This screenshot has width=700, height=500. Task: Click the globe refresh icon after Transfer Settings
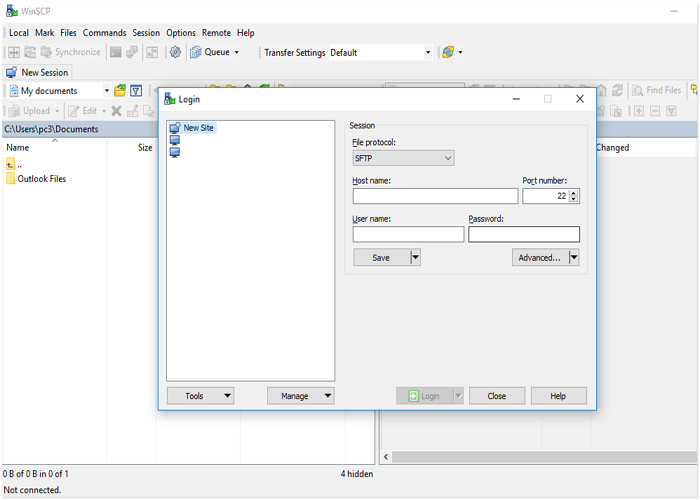click(448, 52)
